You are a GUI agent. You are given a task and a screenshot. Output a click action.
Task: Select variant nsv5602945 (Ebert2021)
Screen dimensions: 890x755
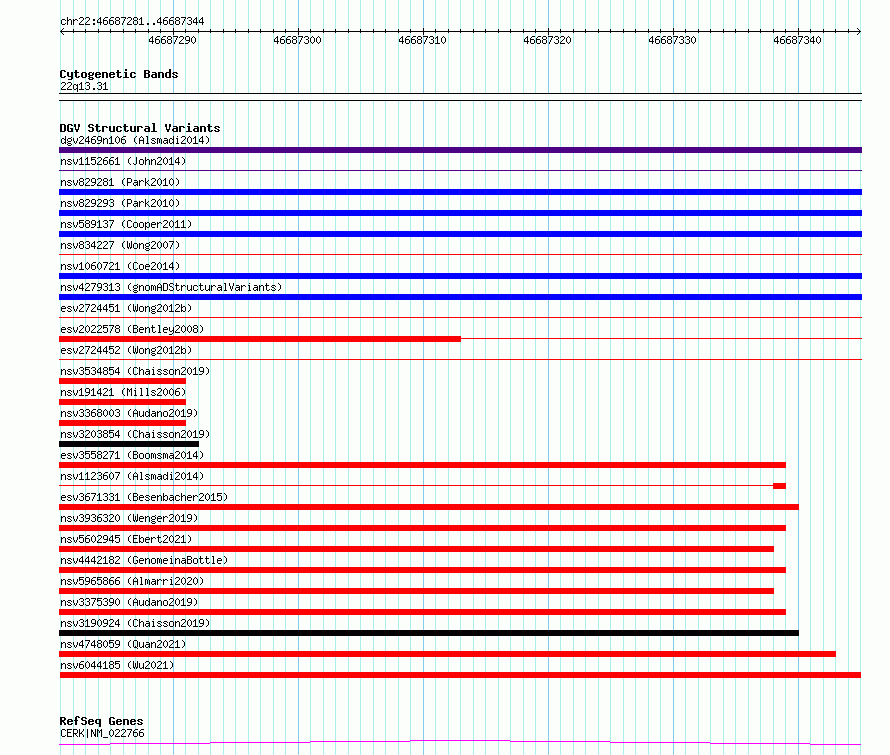126,539
